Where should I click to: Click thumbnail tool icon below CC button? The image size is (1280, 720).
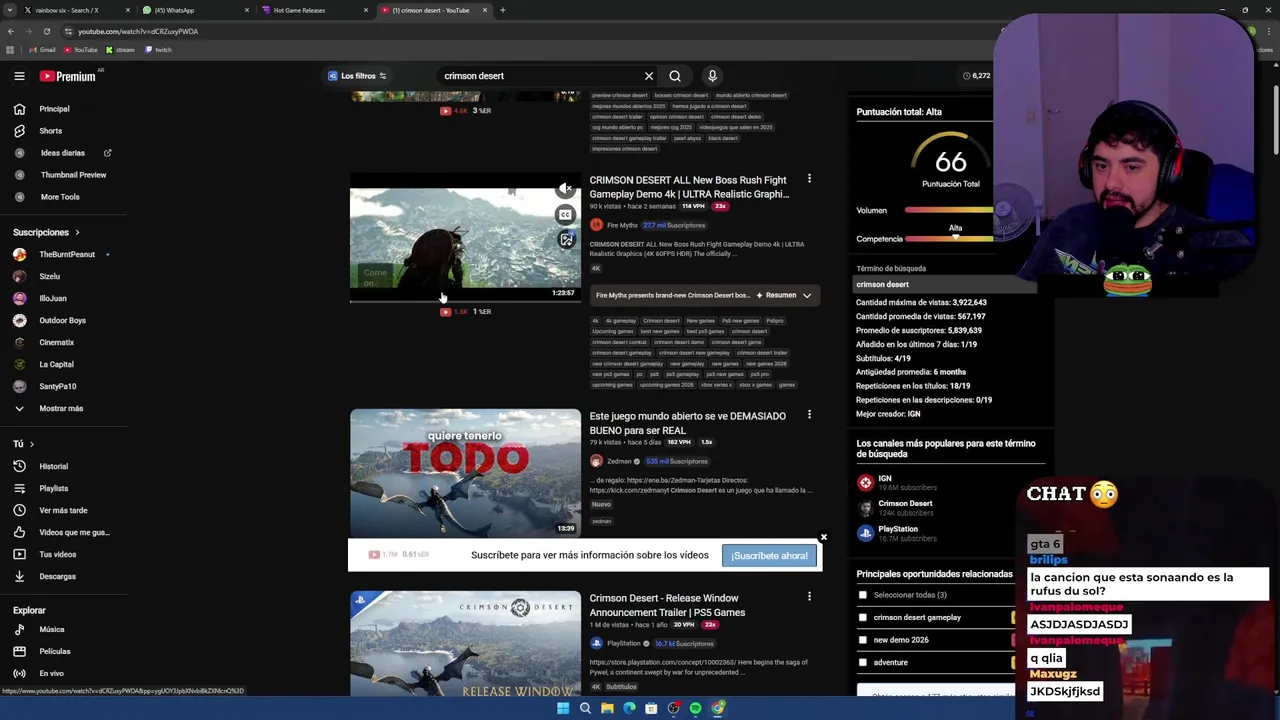tap(566, 240)
